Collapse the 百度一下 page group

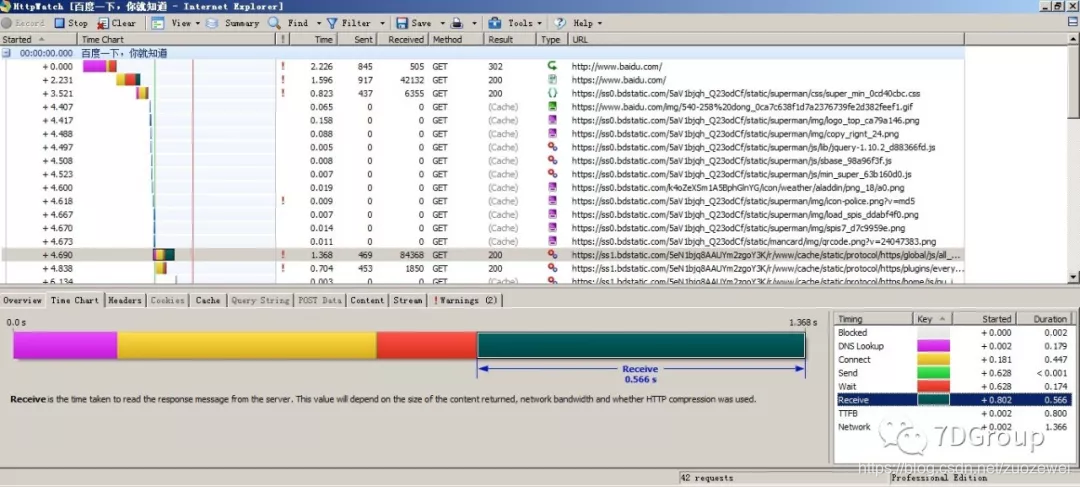tap(6, 53)
